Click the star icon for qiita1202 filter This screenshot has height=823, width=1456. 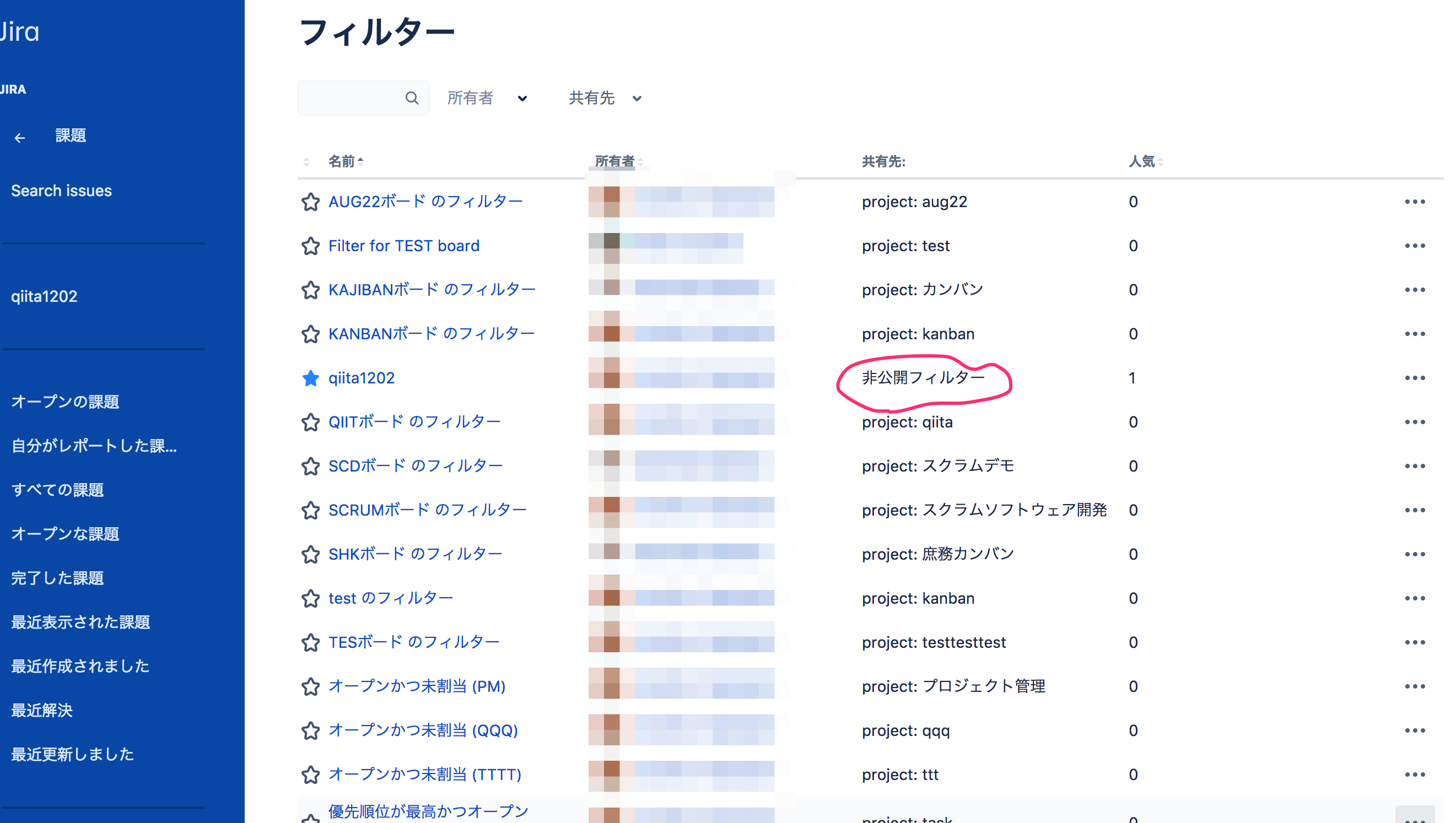(x=309, y=378)
